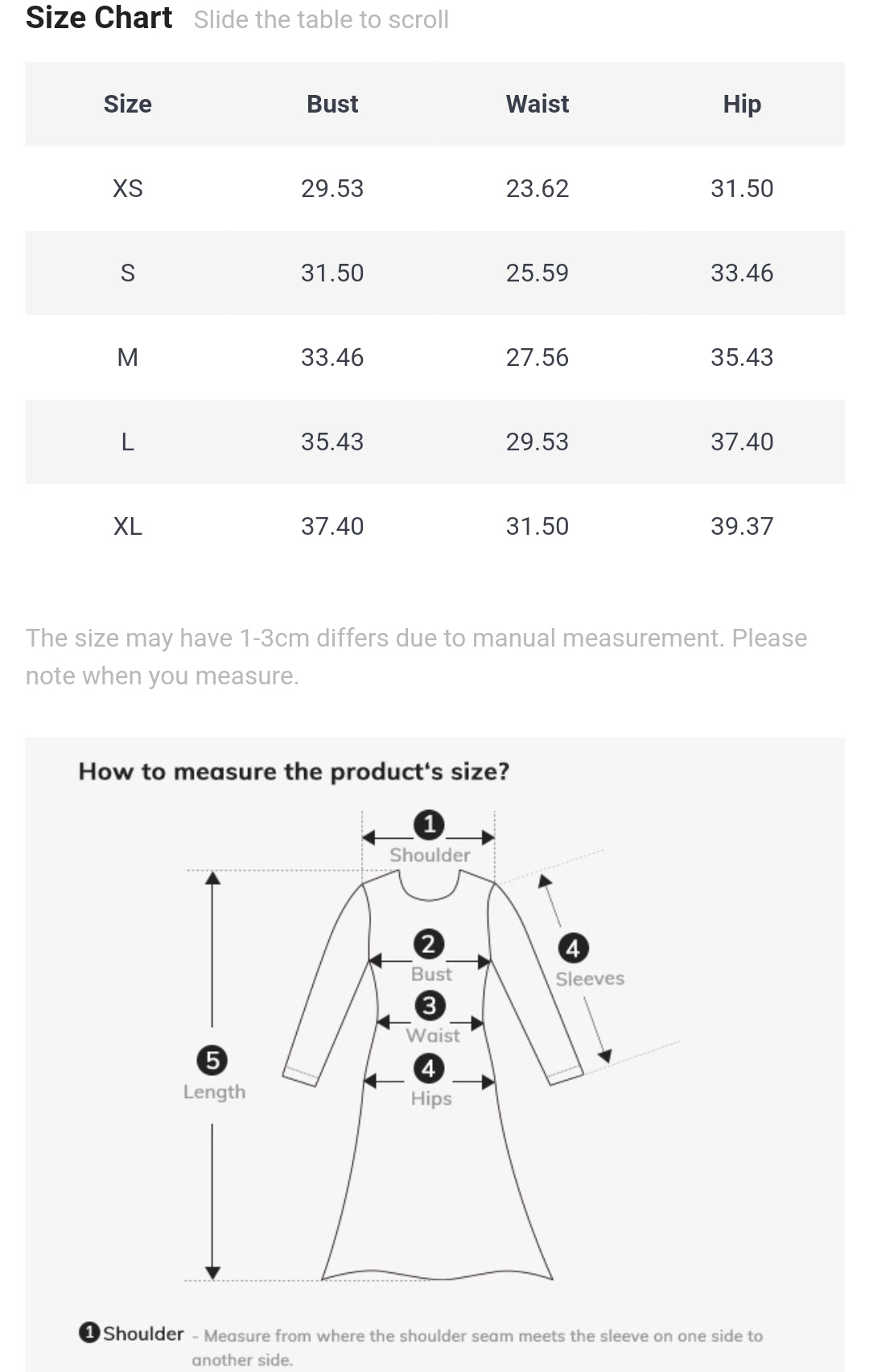
Task: Tap the "How to measure the product's size?" heading
Action: click(294, 771)
